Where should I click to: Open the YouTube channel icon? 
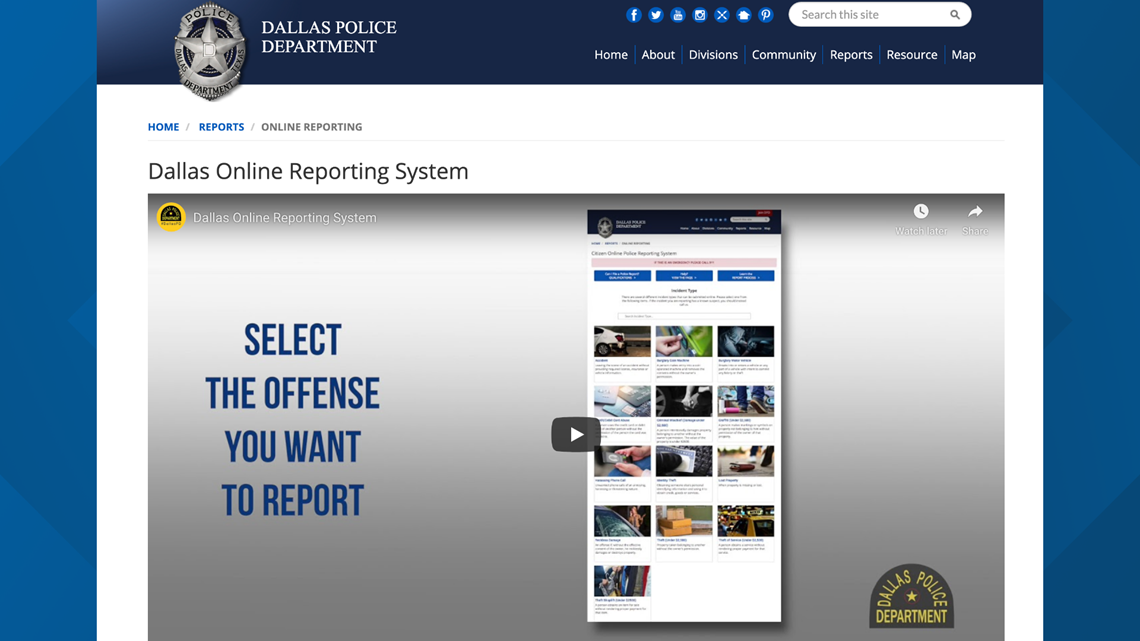click(x=677, y=14)
